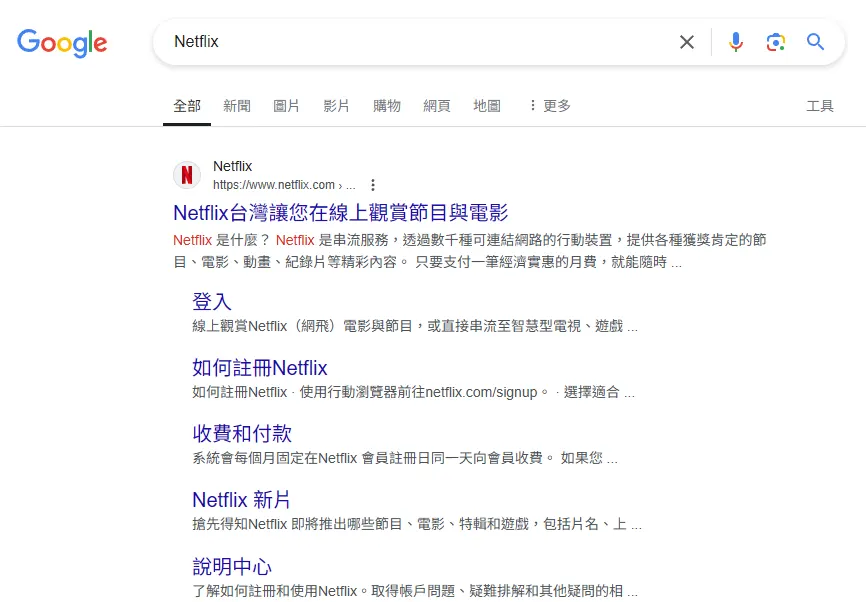Open the Netflix台灣讓您在線上觀賞節目與電影 result
Screen dimensions: 866x602
click(340, 213)
